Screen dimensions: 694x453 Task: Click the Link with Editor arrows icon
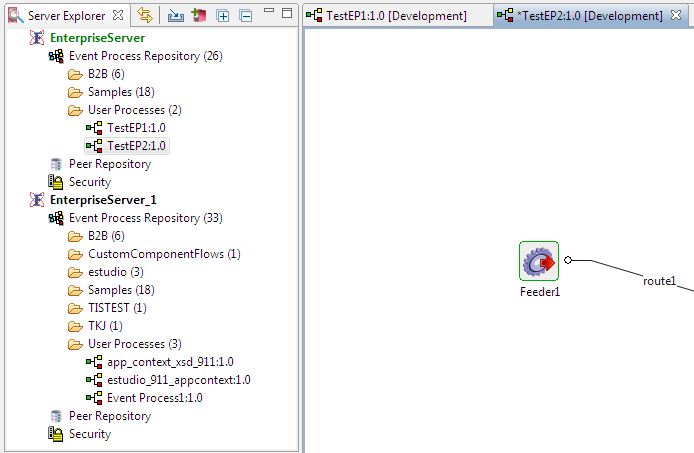click(x=145, y=15)
